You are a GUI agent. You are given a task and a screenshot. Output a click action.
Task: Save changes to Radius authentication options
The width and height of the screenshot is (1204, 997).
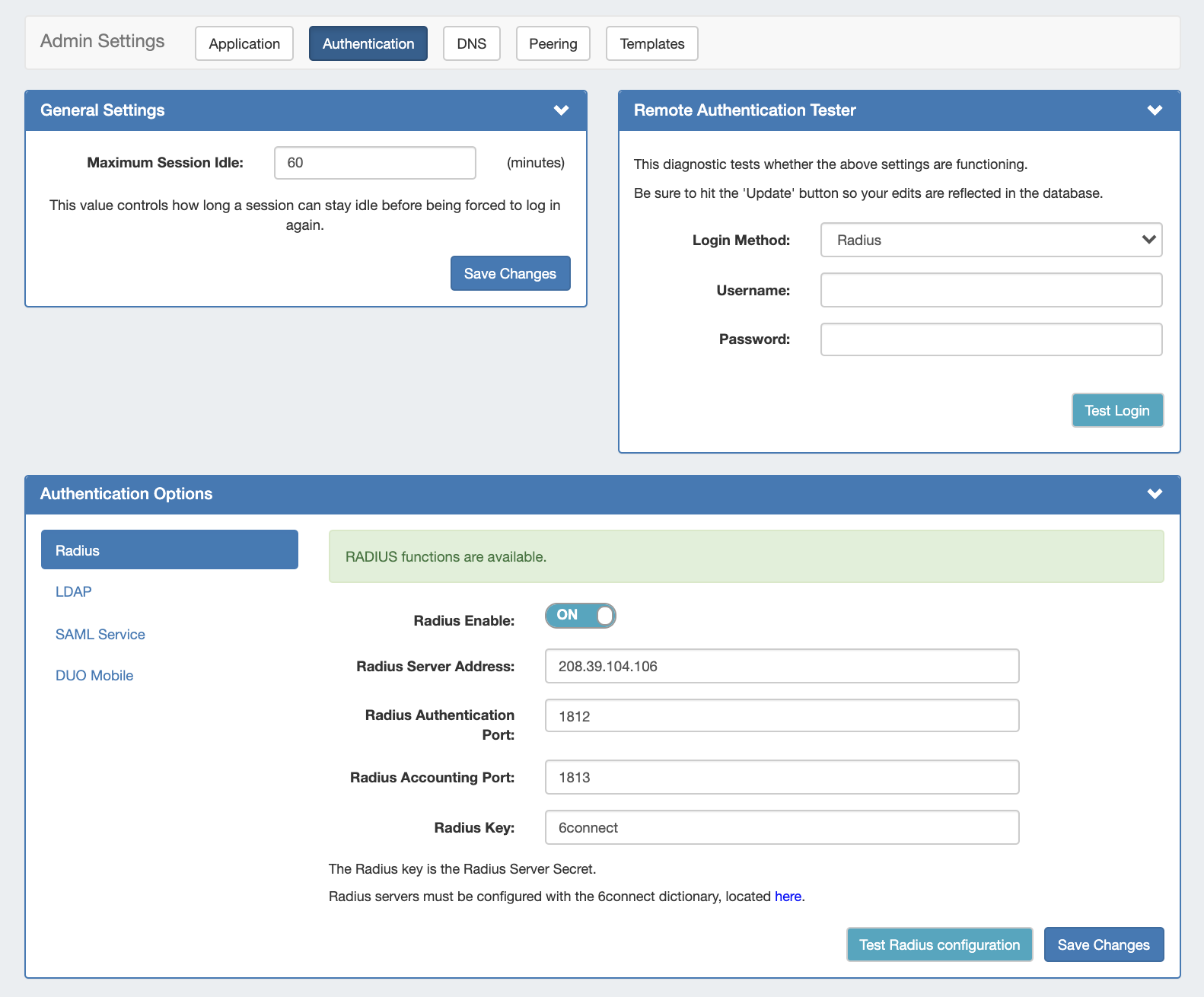(1103, 944)
